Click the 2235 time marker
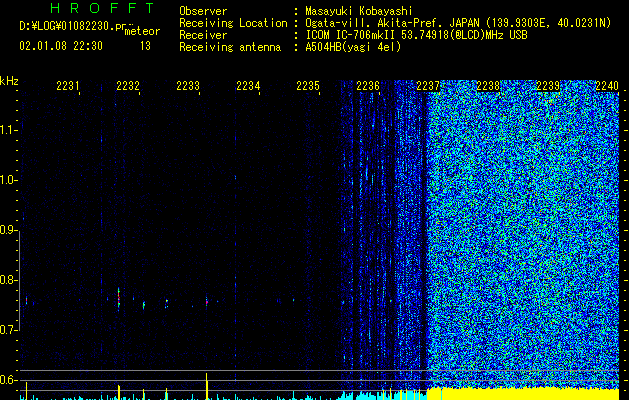 [x=308, y=86]
